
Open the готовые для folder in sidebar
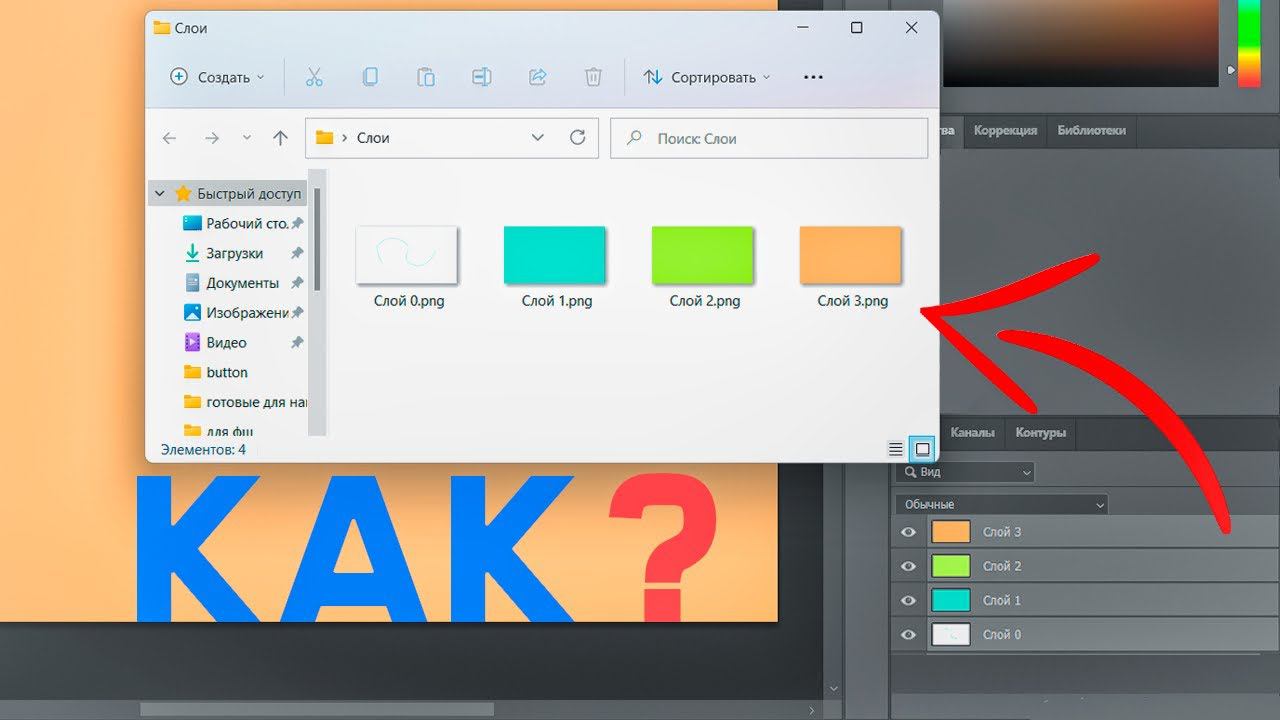[246, 402]
